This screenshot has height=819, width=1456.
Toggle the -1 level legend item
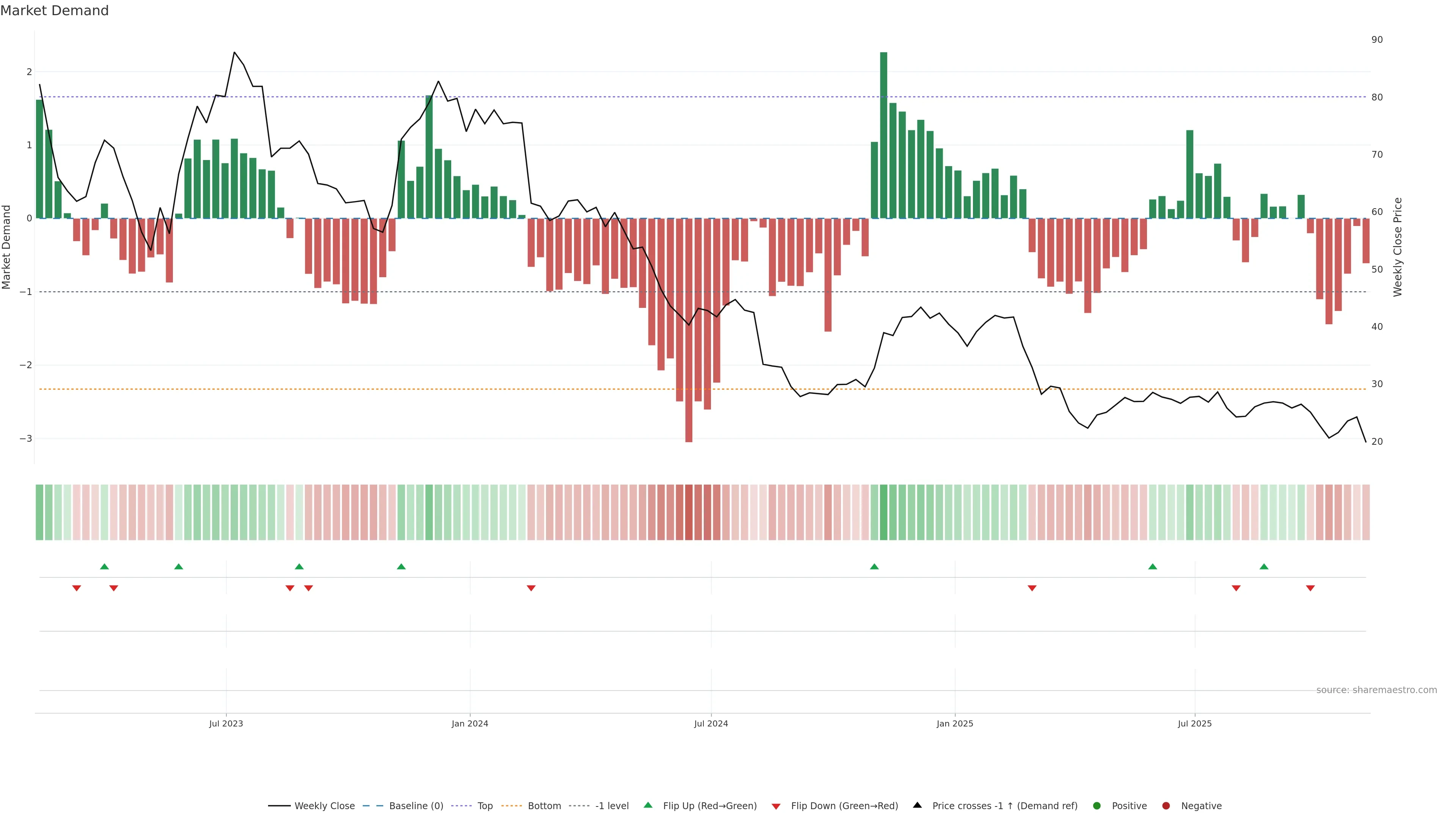tap(612, 806)
